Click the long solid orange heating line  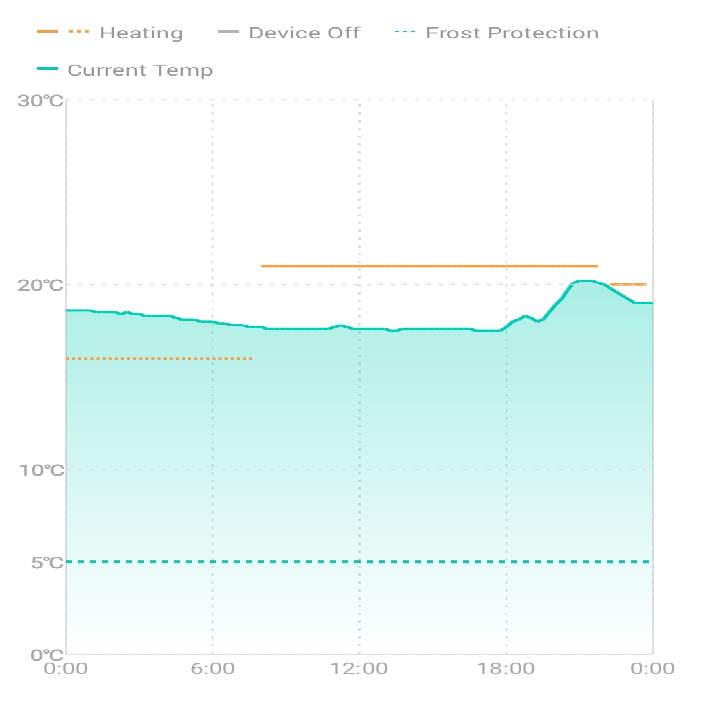click(430, 266)
